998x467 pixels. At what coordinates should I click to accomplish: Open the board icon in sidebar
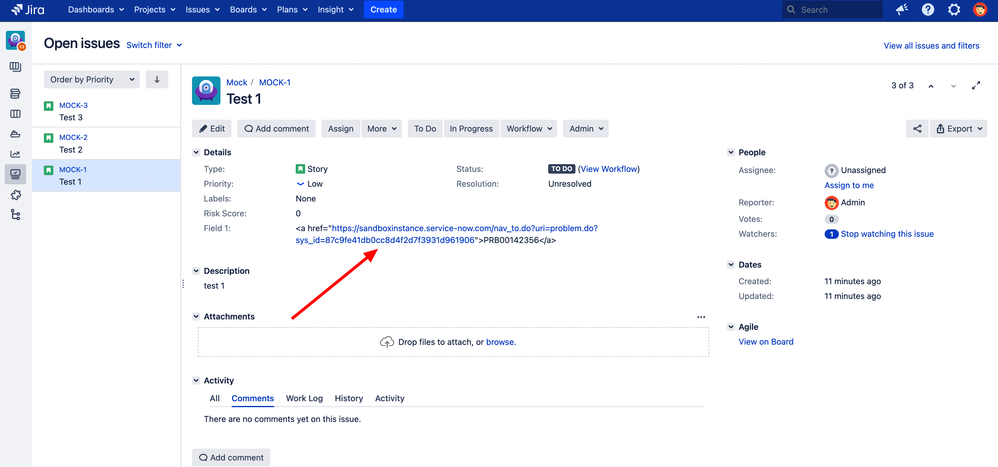tap(15, 67)
